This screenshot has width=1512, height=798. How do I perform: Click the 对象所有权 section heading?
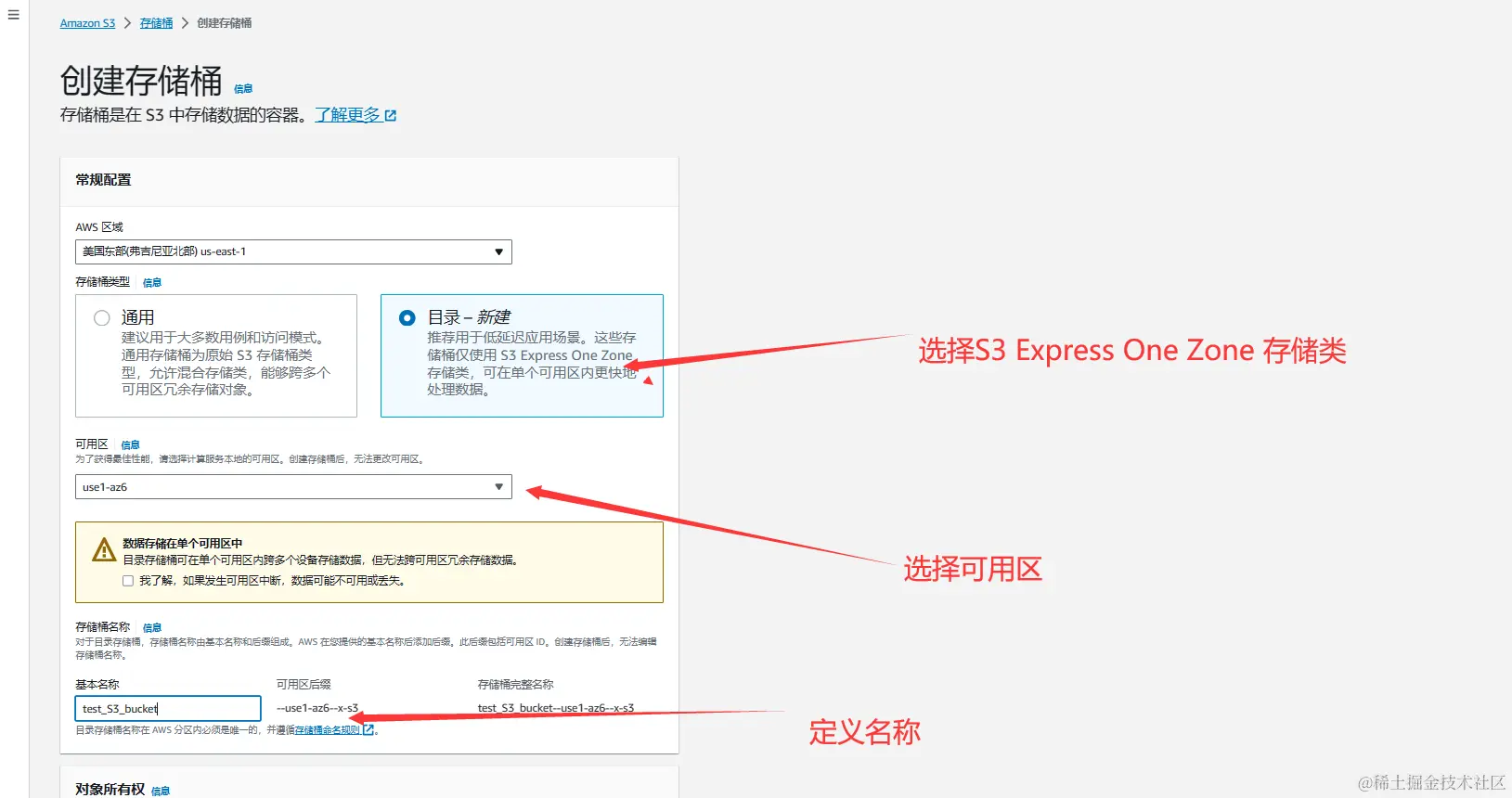point(110,790)
